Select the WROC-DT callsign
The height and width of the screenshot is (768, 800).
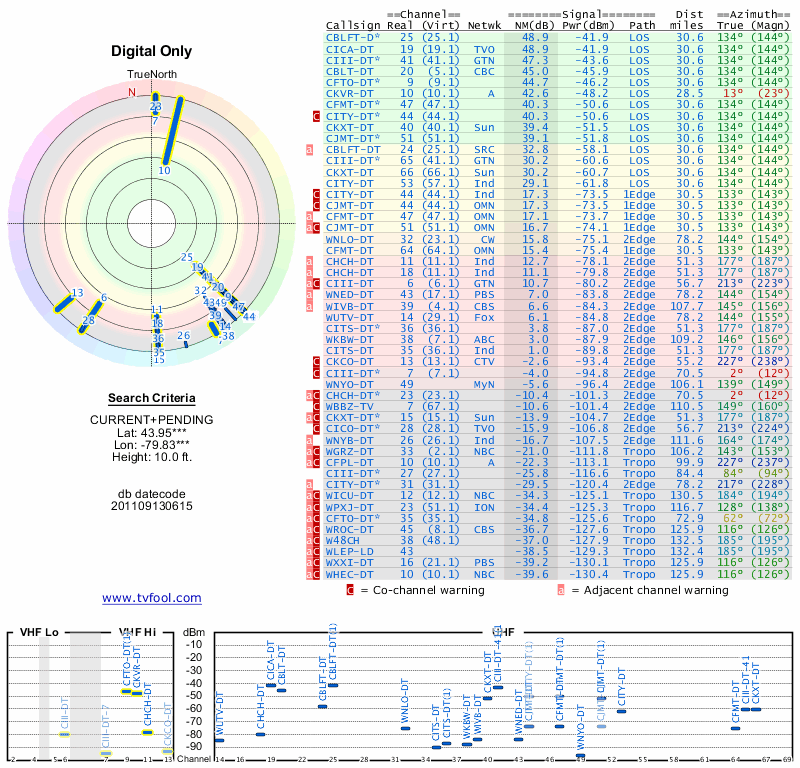(x=350, y=530)
